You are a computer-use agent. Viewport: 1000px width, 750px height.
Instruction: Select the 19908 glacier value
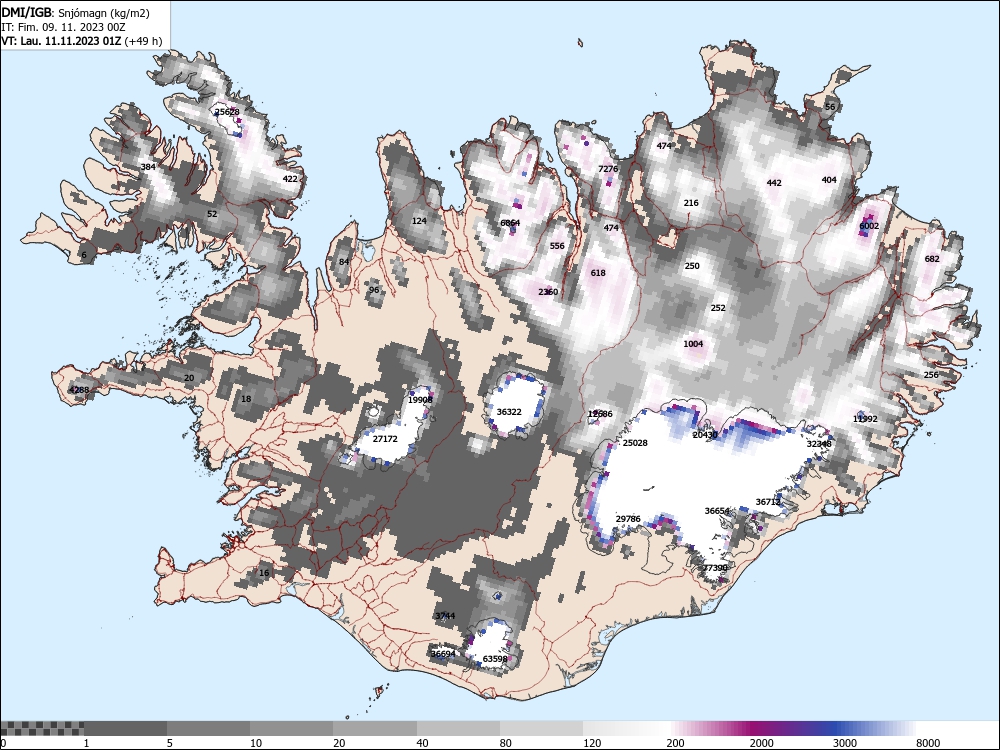coord(420,400)
